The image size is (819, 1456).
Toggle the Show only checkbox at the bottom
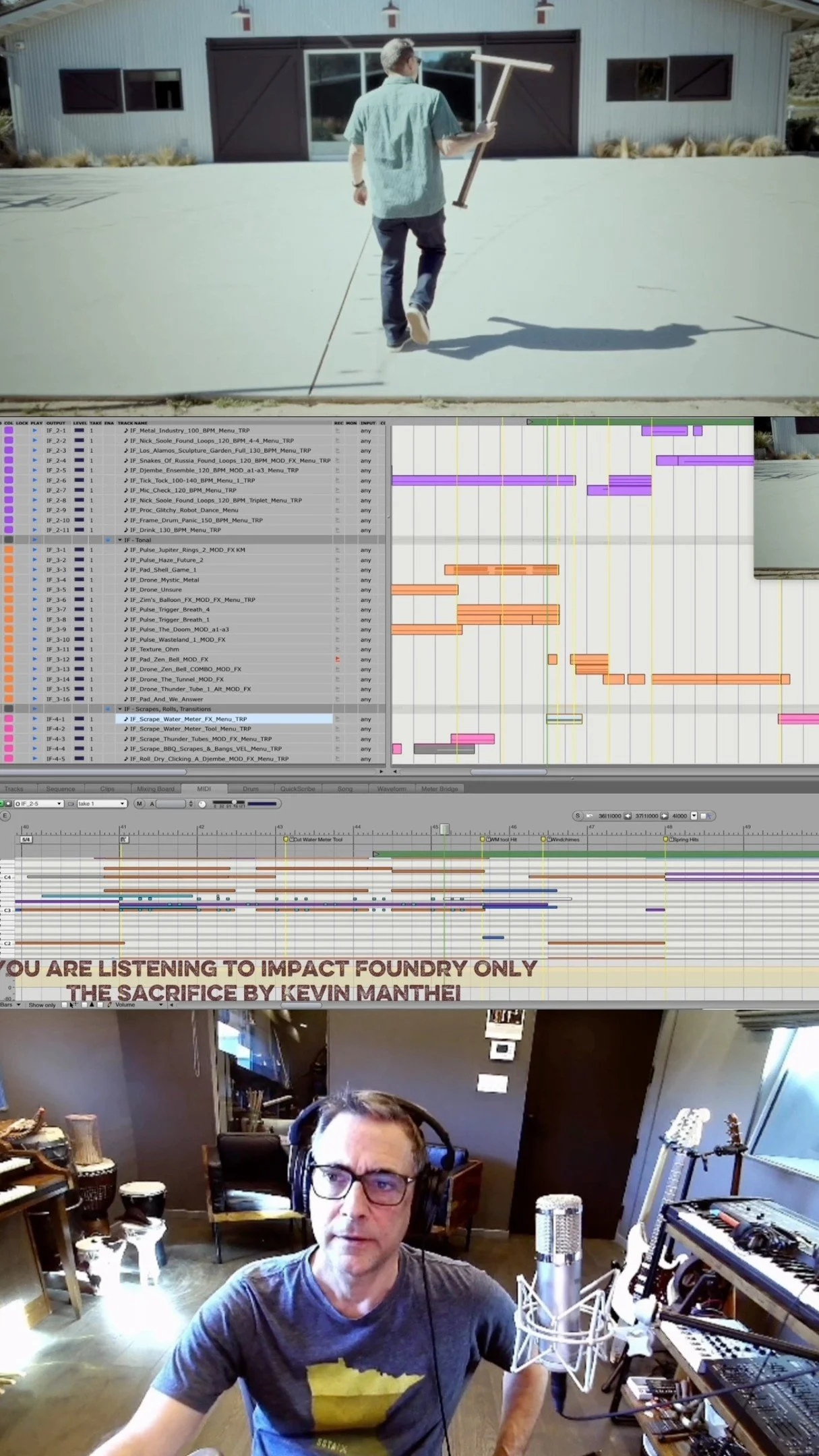click(x=63, y=1004)
